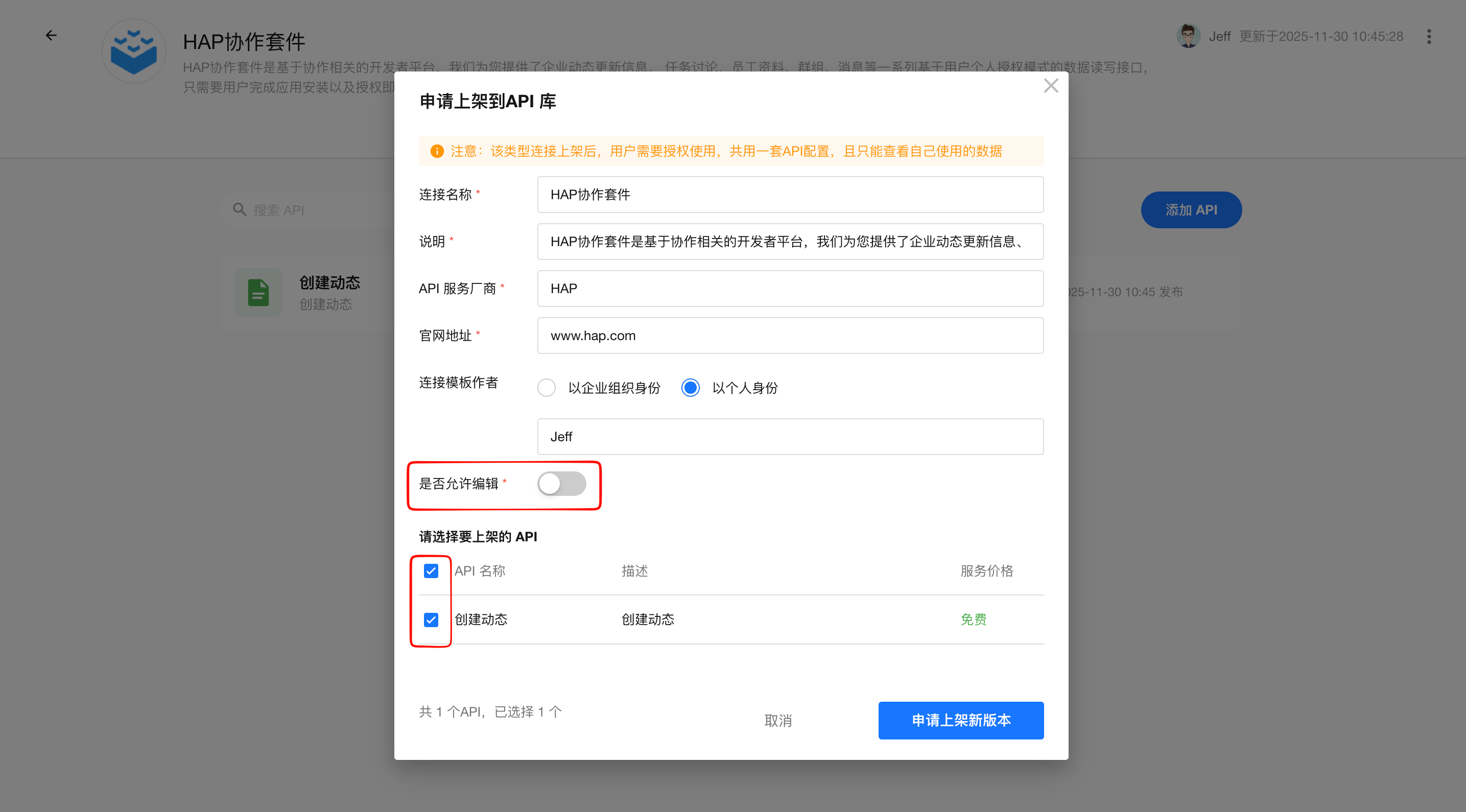This screenshot has height=812, width=1466.
Task: Click the 取消 button
Action: (x=777, y=721)
